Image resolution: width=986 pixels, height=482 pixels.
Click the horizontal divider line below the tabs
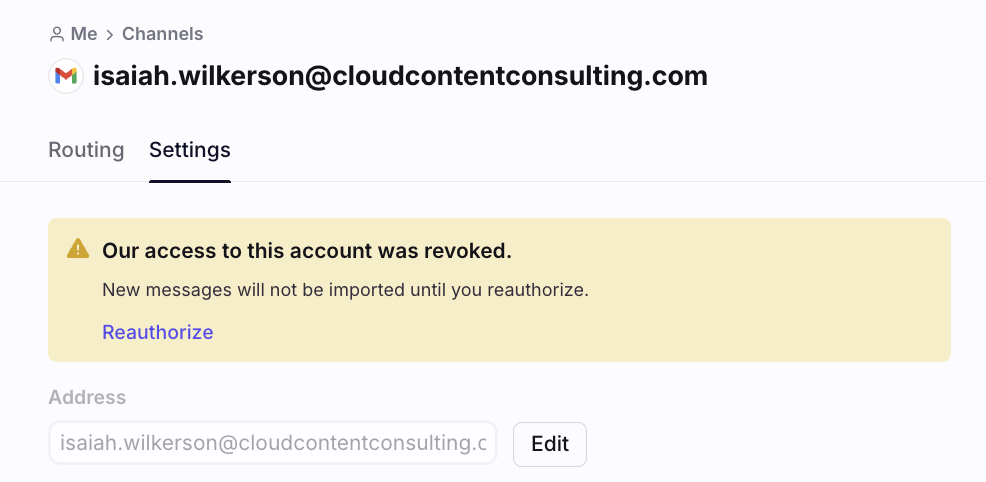(x=493, y=182)
